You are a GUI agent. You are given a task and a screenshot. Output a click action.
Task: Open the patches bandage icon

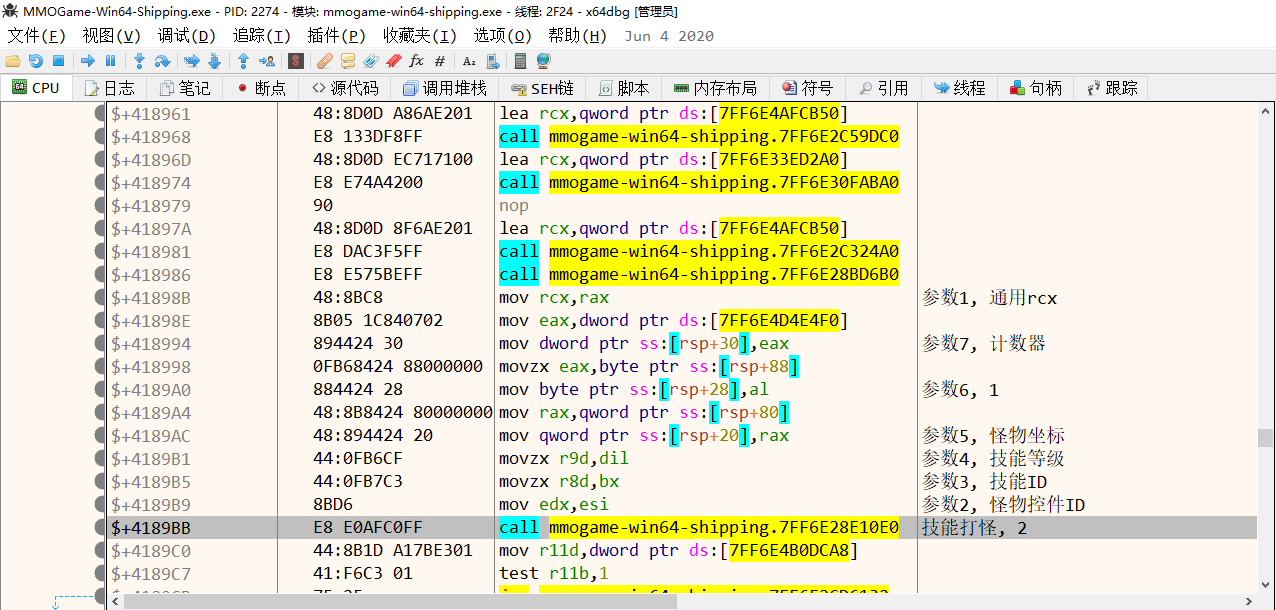pos(325,61)
